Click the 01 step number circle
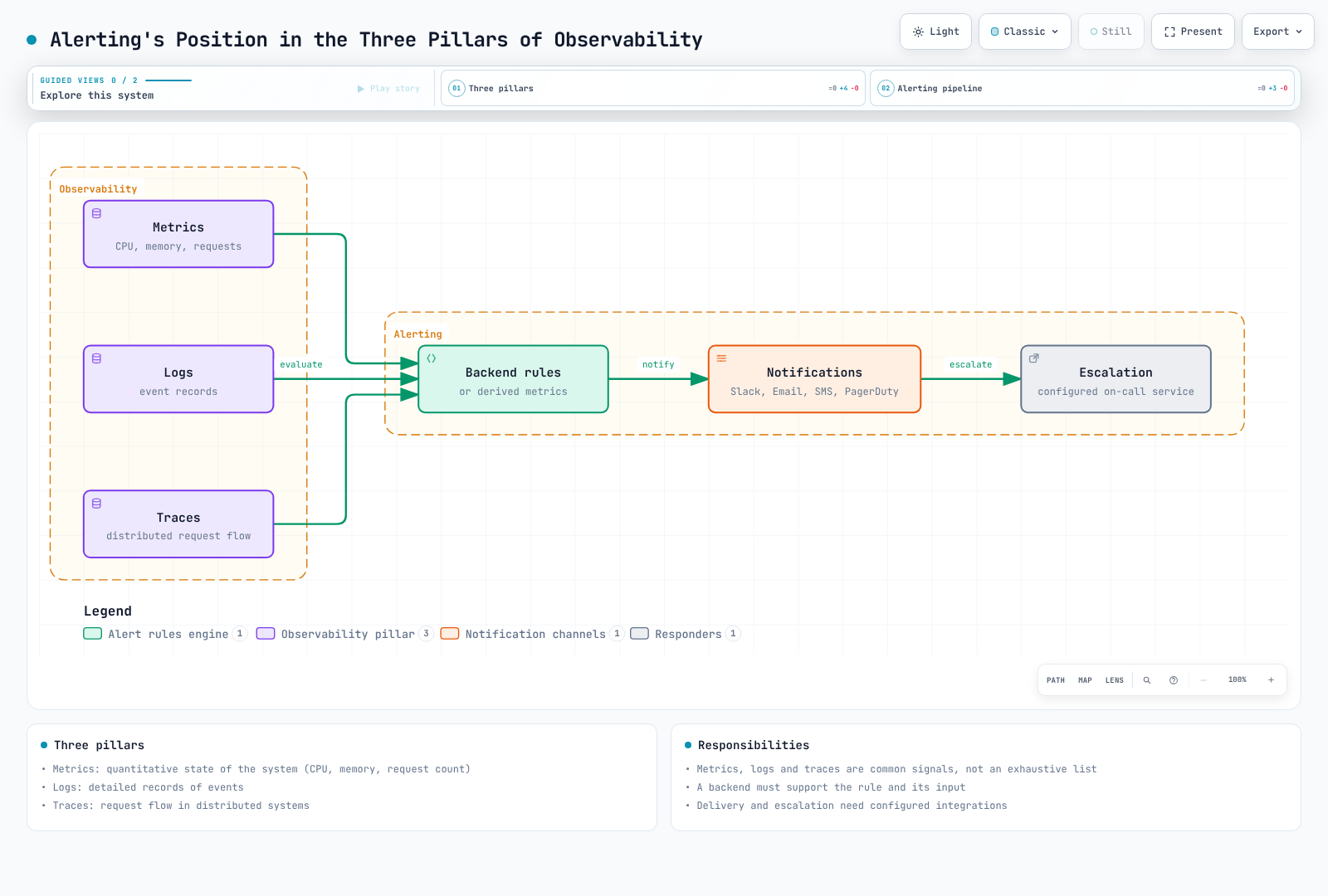 (x=456, y=88)
